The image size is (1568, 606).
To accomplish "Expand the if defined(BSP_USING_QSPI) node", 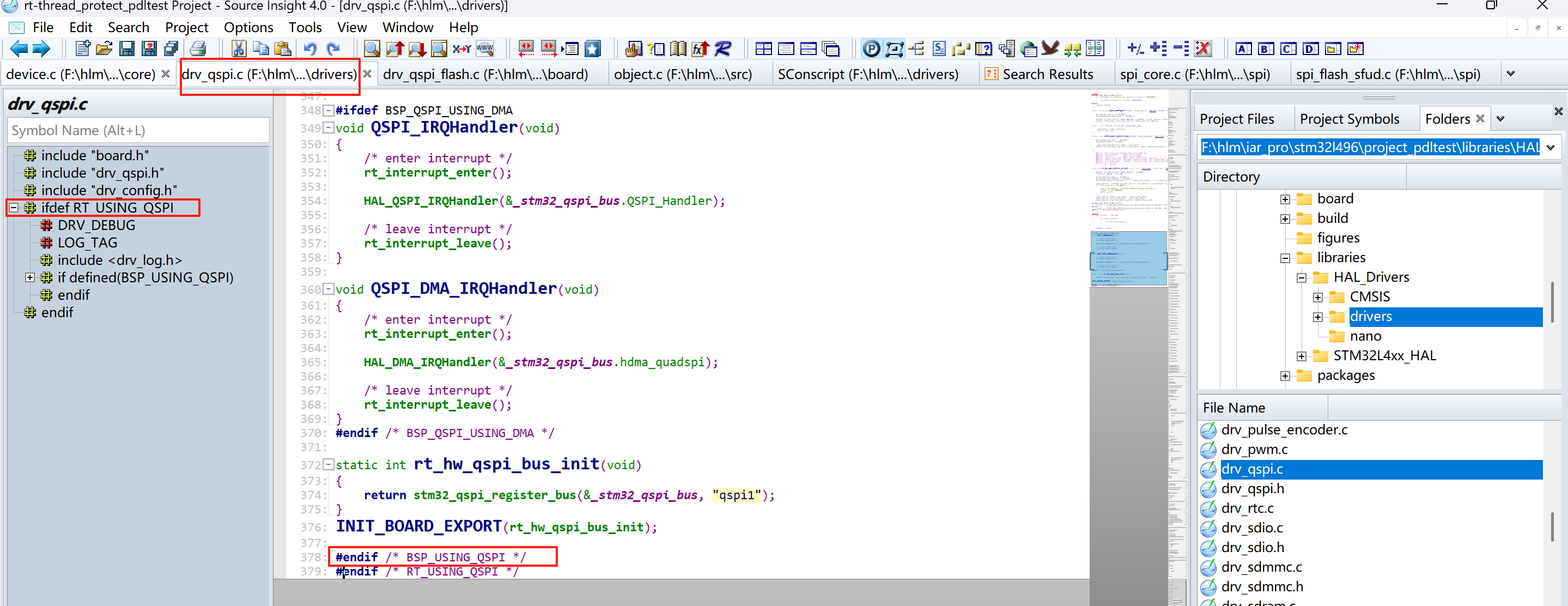I will (29, 278).
